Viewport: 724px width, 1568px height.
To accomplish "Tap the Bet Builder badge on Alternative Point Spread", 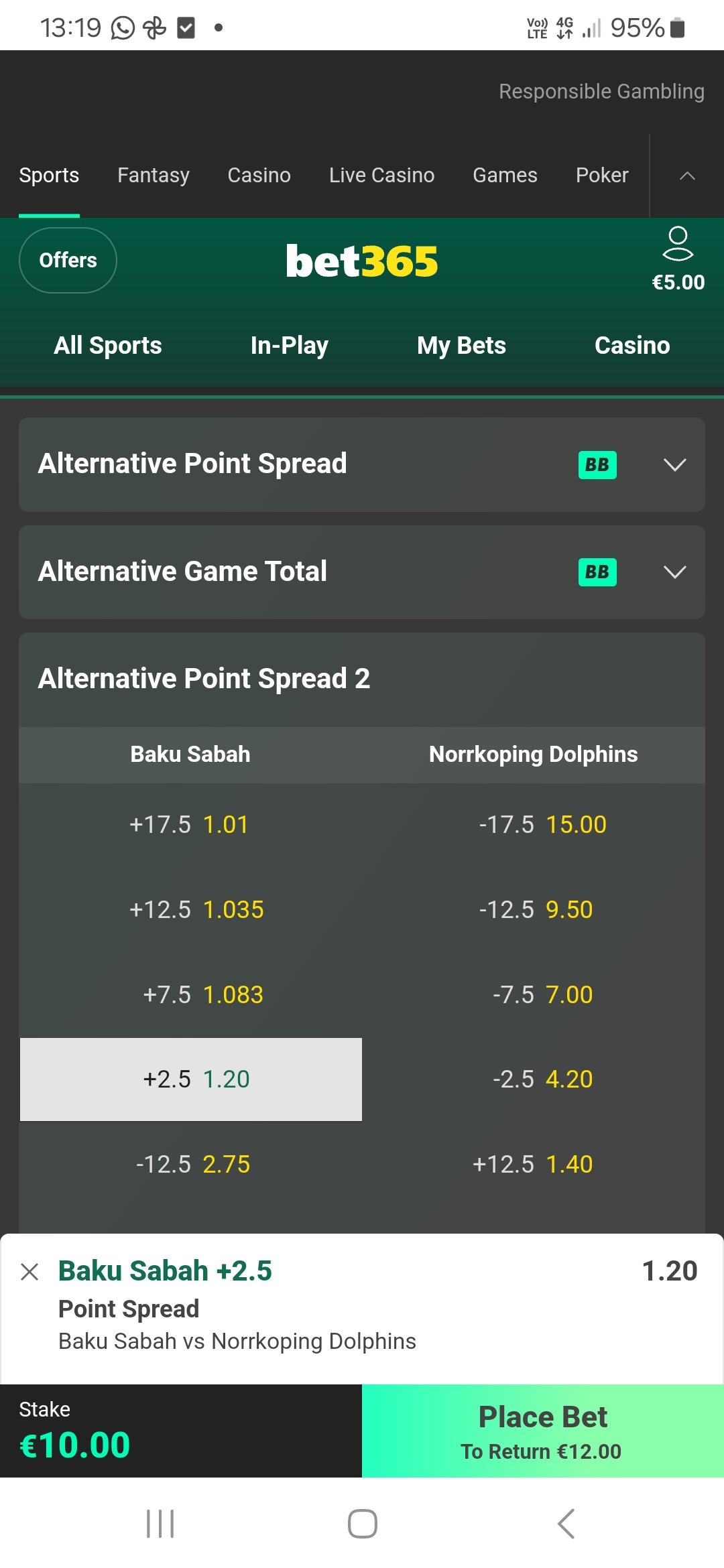I will coord(597,464).
